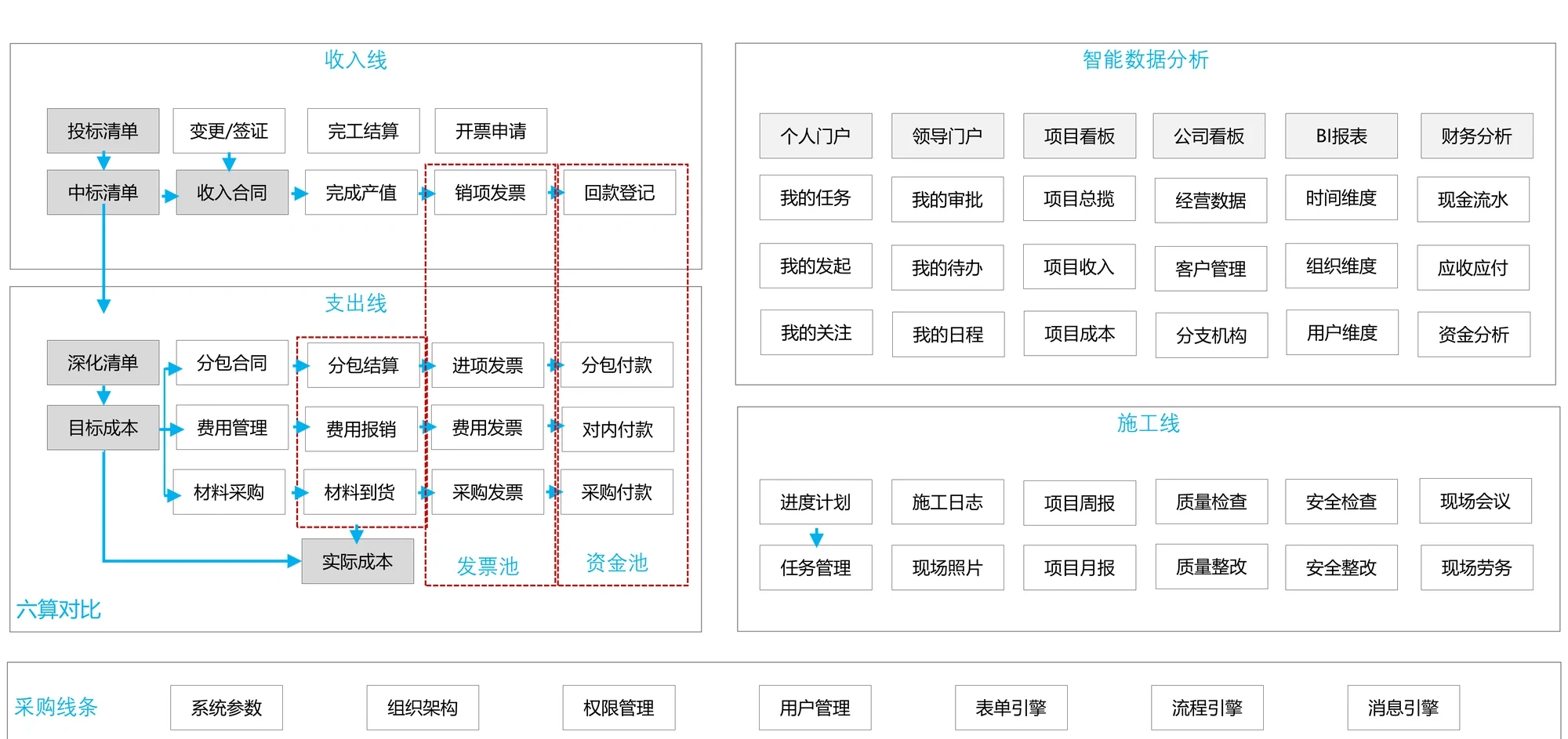Click the 客户管理 box
The image size is (1568, 739).
[1211, 268]
